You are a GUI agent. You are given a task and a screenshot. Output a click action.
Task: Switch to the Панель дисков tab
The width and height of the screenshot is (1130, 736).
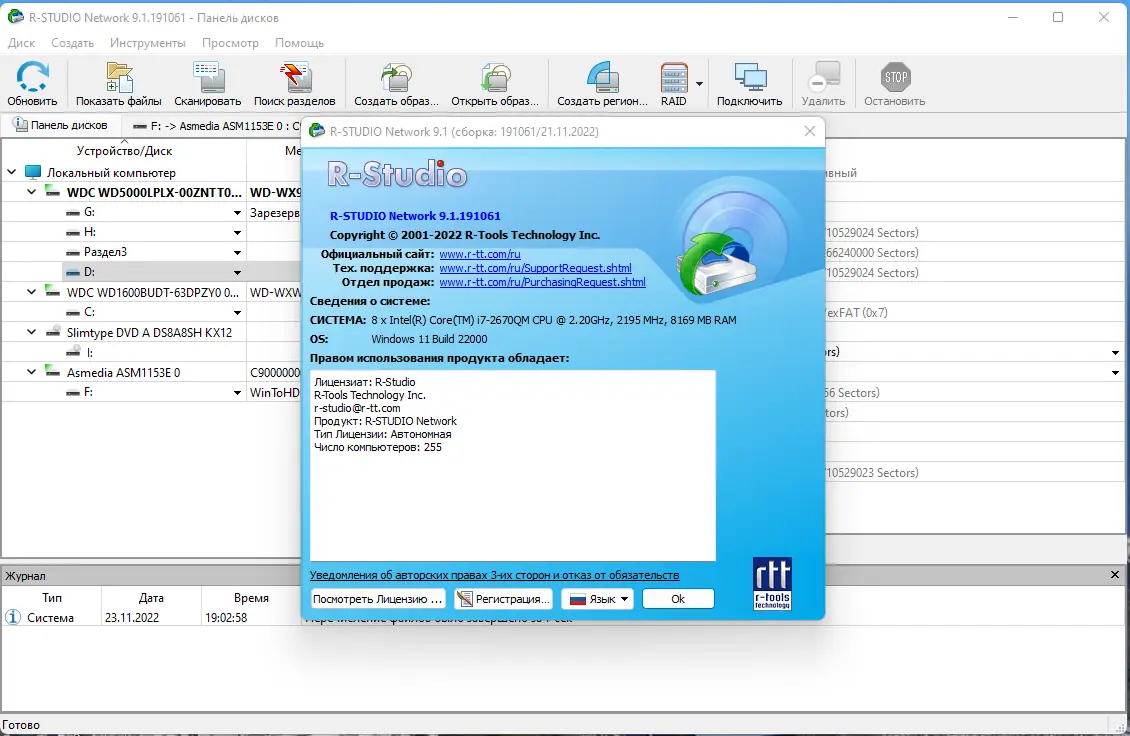pyautogui.click(x=62, y=124)
